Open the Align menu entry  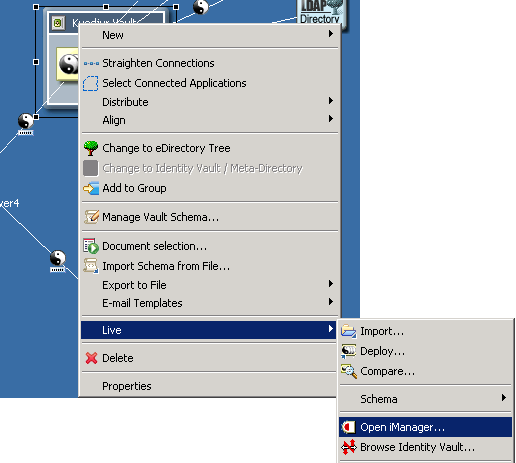(x=209, y=120)
